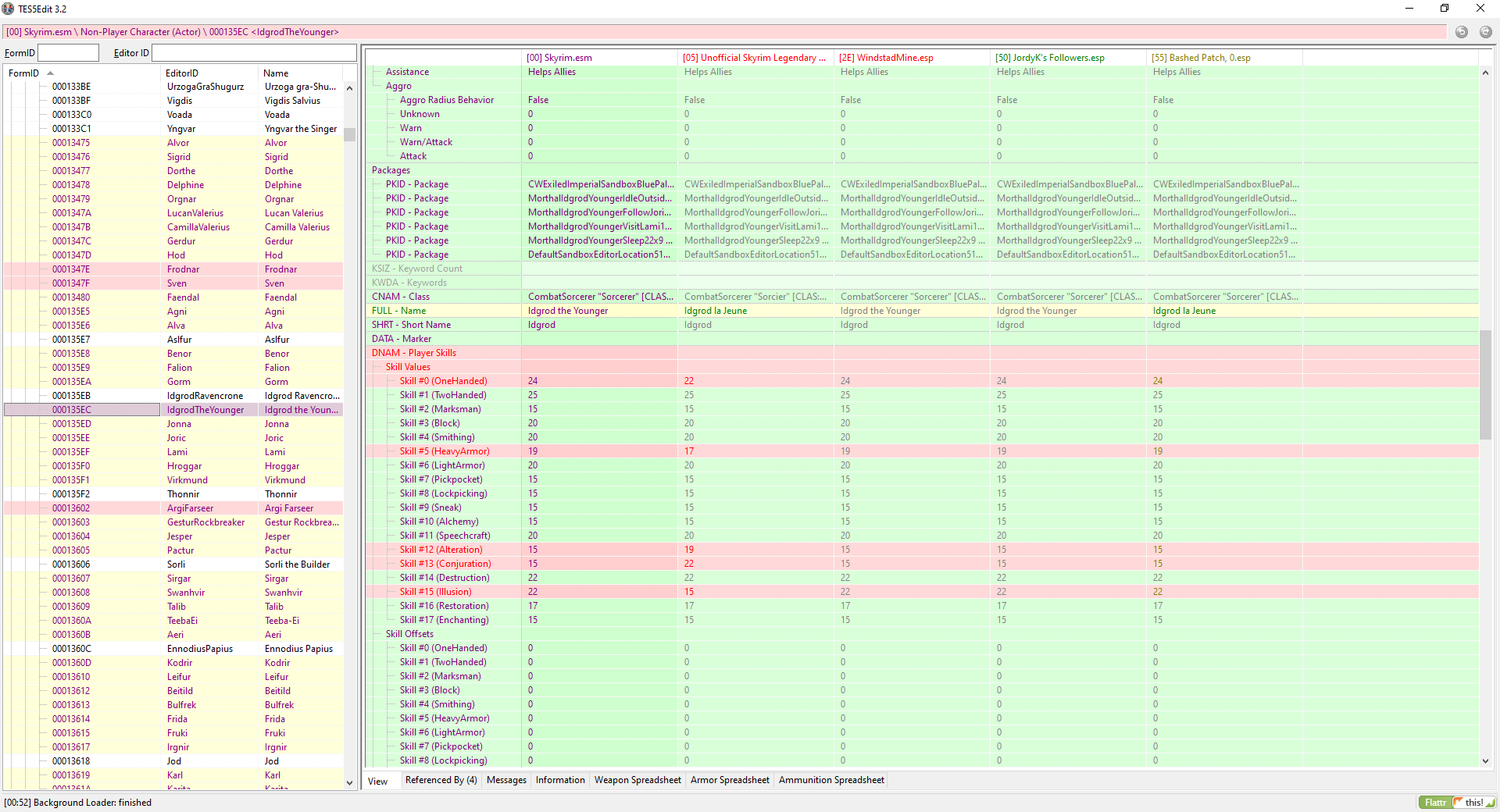
Task: Select record 000135E7 Aslfur
Action: 173,340
